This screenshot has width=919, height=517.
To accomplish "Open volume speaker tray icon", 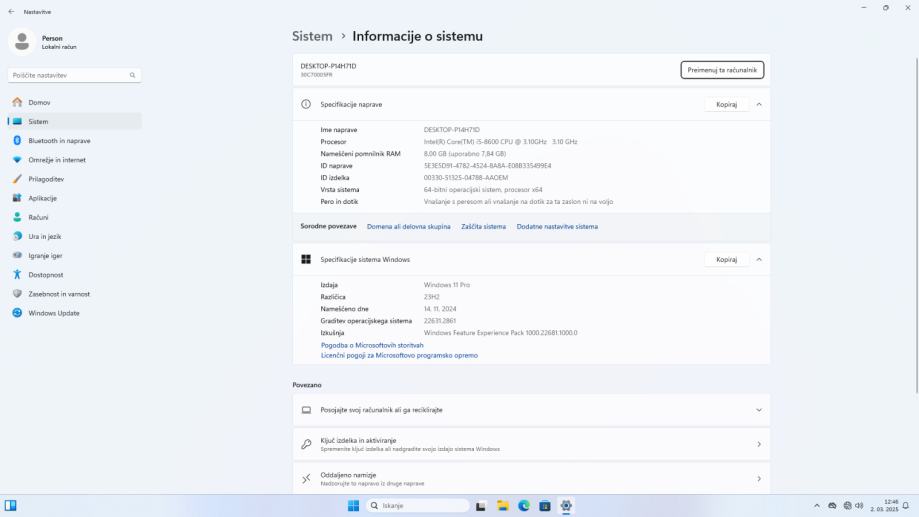I will click(x=859, y=506).
